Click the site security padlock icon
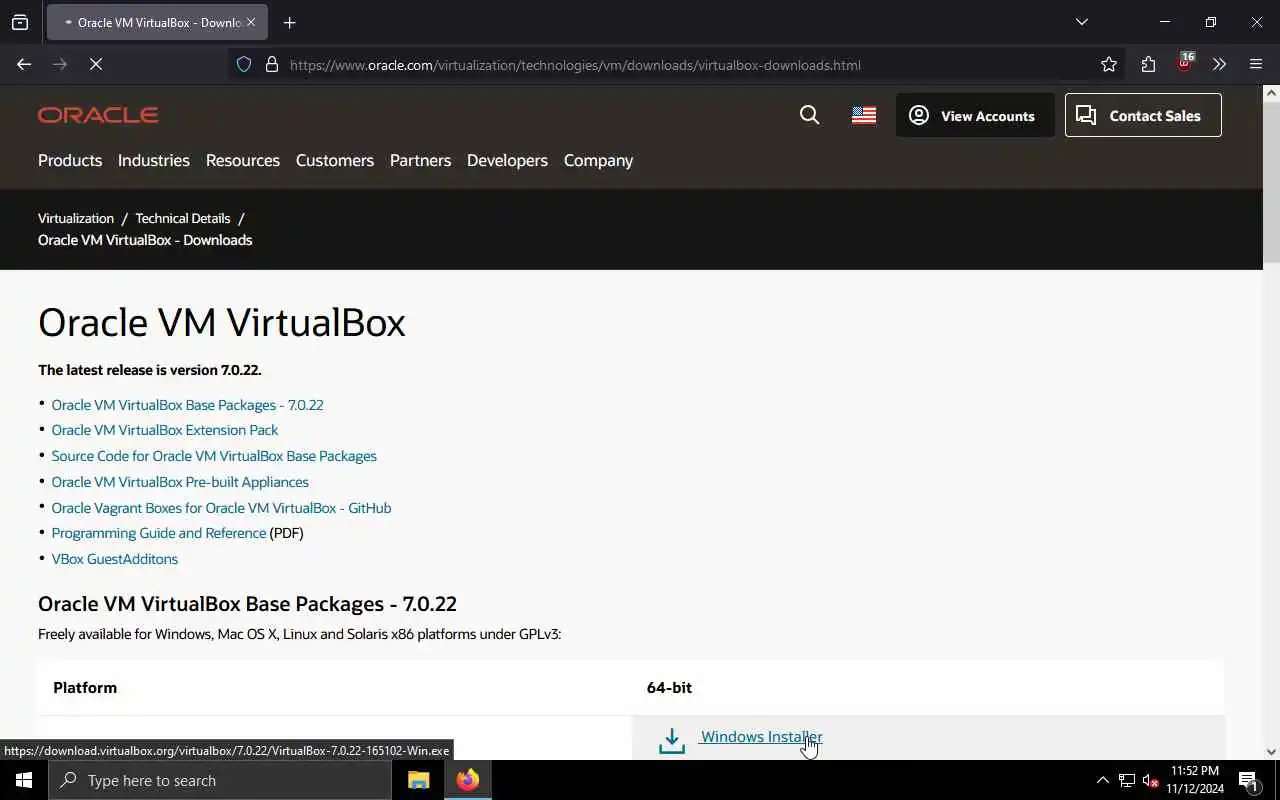 tap(271, 64)
